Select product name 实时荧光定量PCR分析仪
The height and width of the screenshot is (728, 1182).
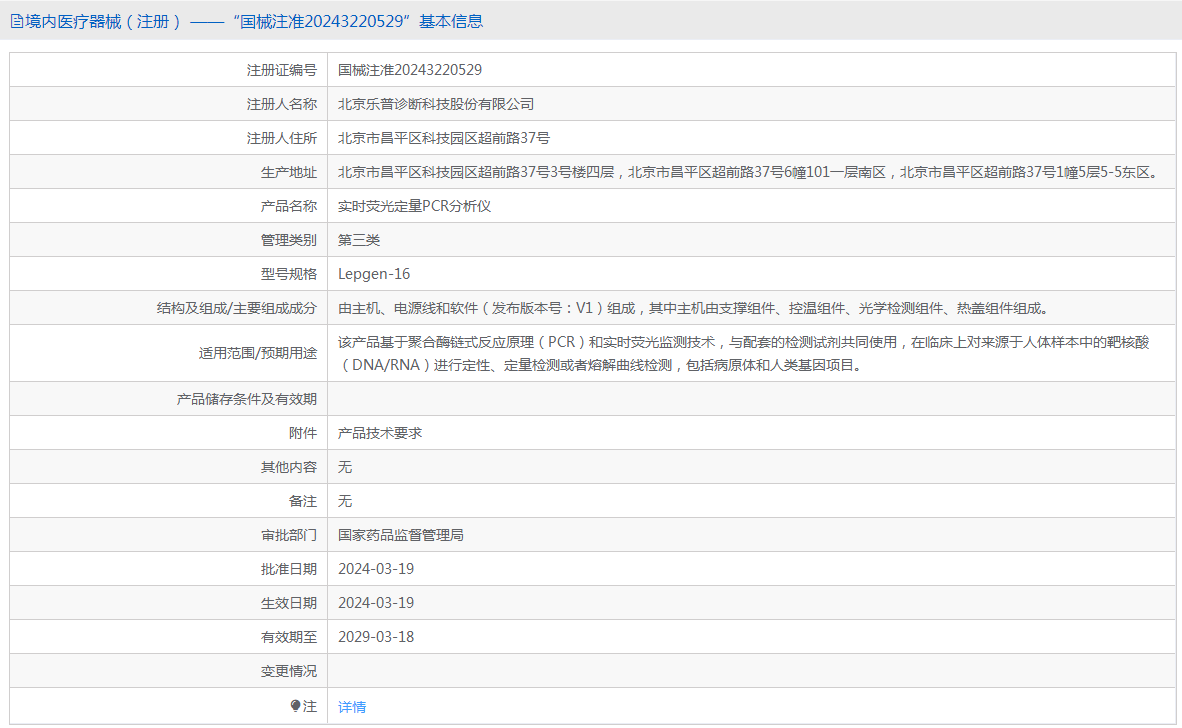pos(415,206)
